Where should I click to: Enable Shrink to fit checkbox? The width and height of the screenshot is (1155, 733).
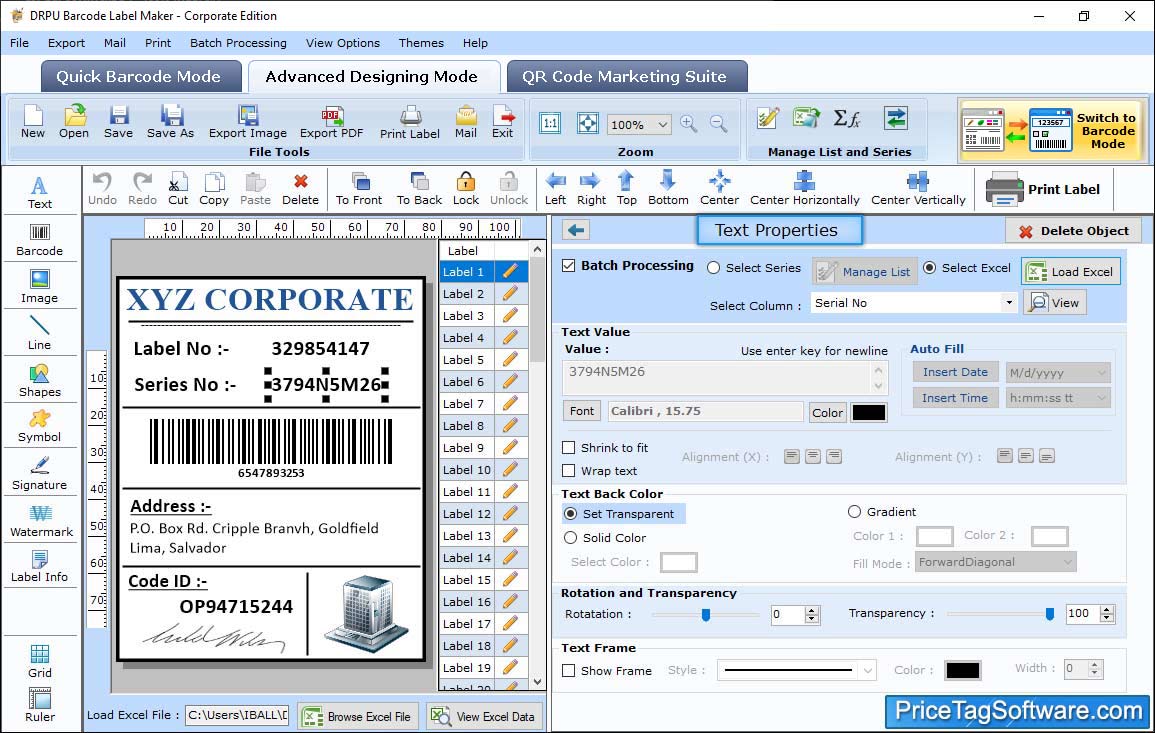tap(569, 448)
